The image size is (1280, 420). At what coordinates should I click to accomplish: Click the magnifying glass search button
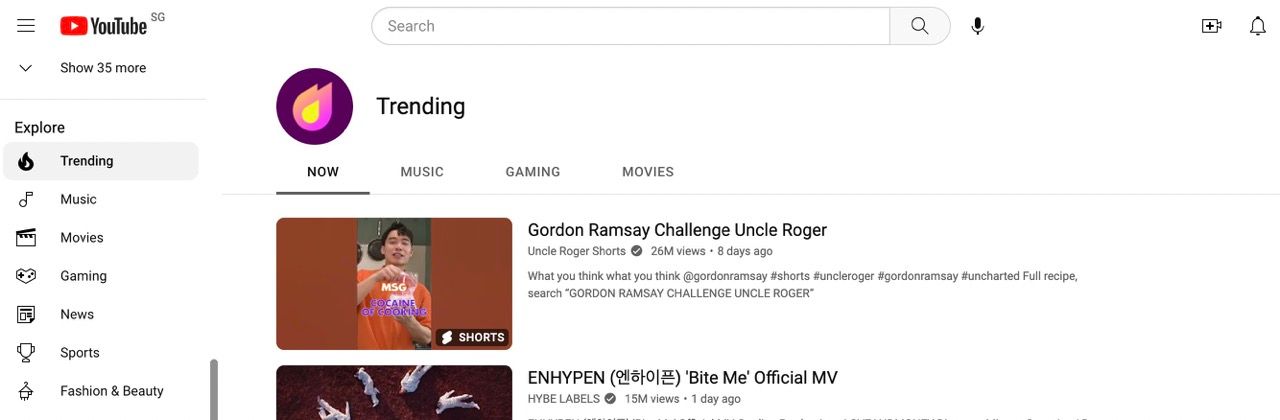click(920, 26)
